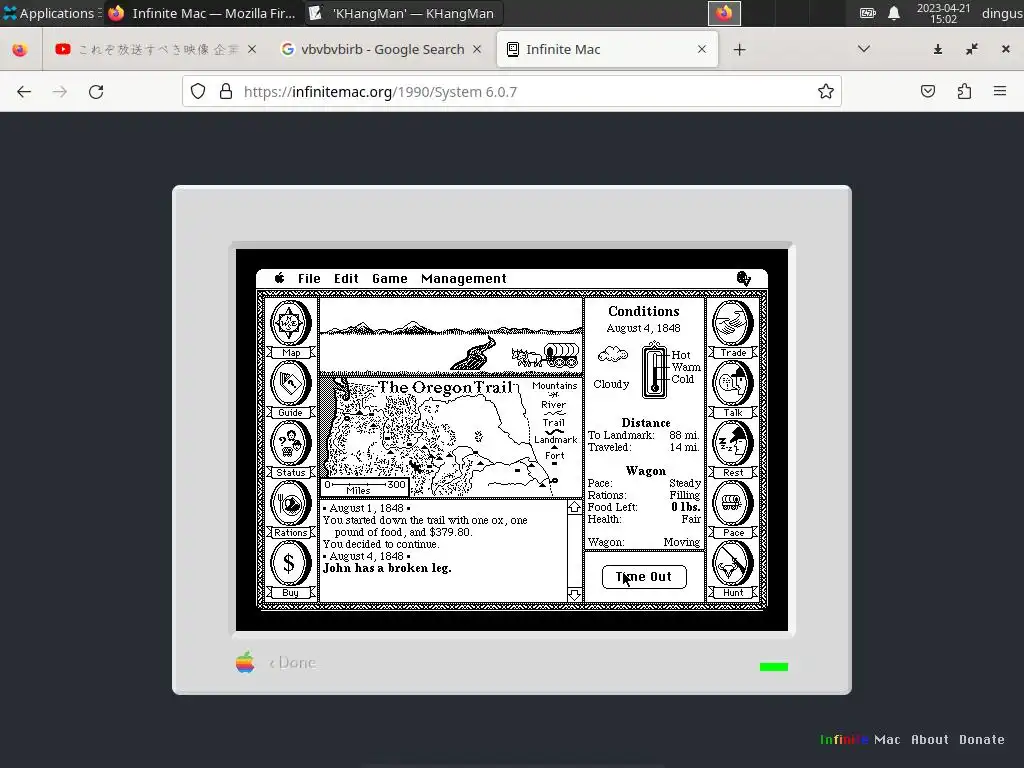This screenshot has width=1024, height=768.
Task: Open the File menu
Action: click(309, 279)
